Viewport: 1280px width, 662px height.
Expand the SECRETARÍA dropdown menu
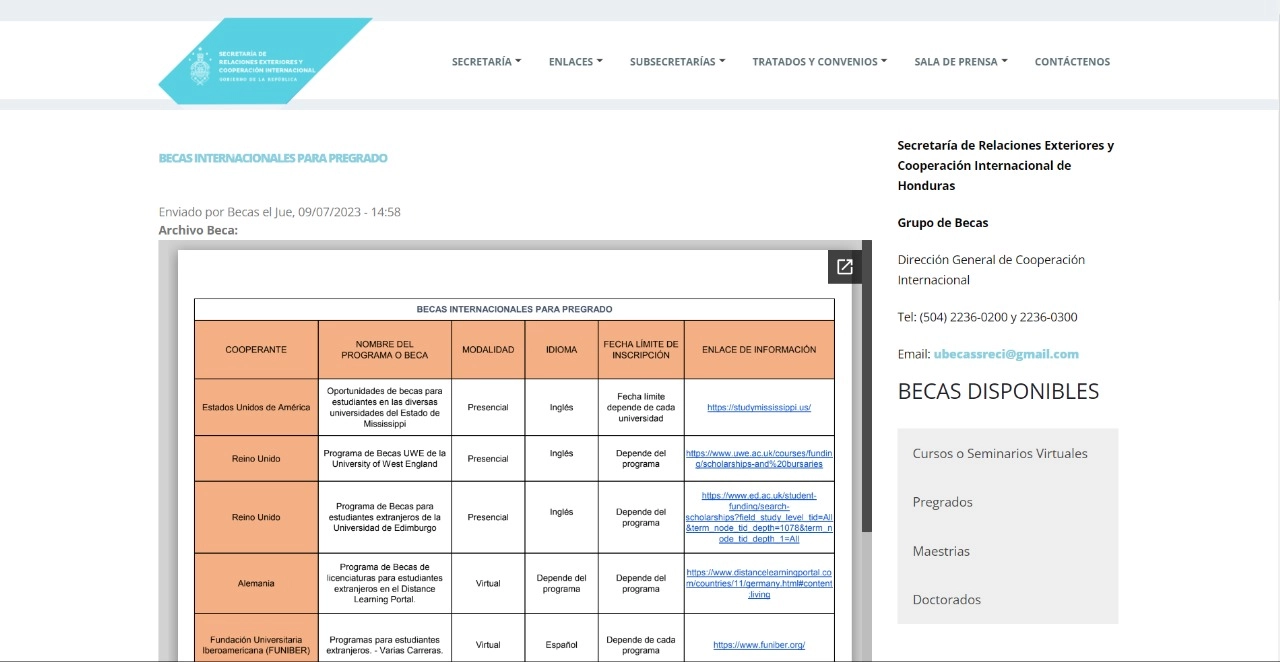(486, 62)
